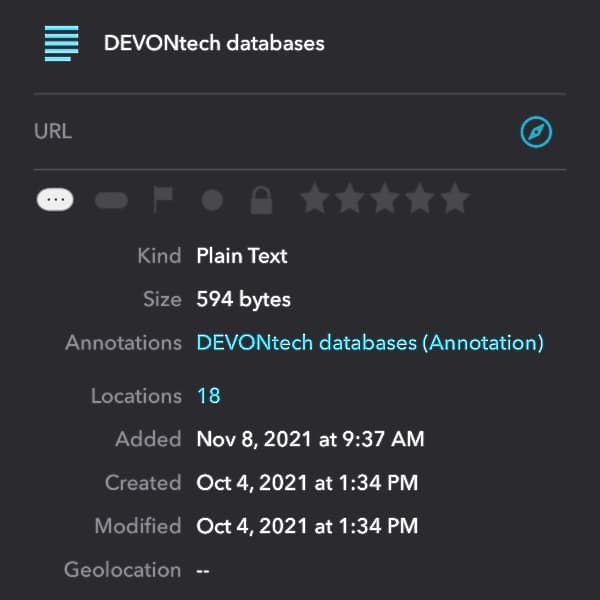Set rating to two stars
600x600 pixels.
pyautogui.click(x=350, y=198)
